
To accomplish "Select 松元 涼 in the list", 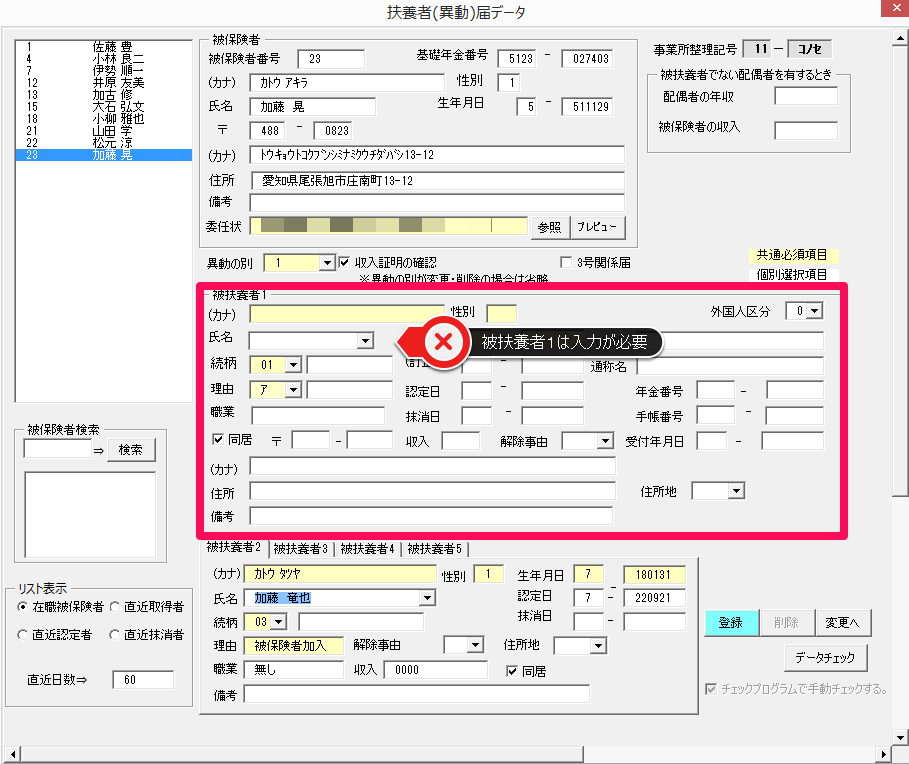I will pos(104,143).
